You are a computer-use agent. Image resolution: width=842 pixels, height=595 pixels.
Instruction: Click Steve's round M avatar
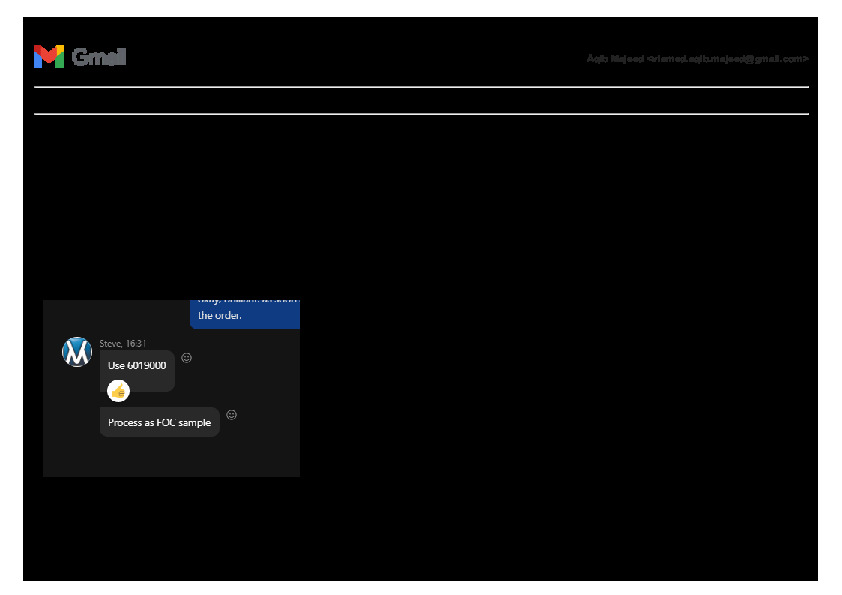(77, 352)
